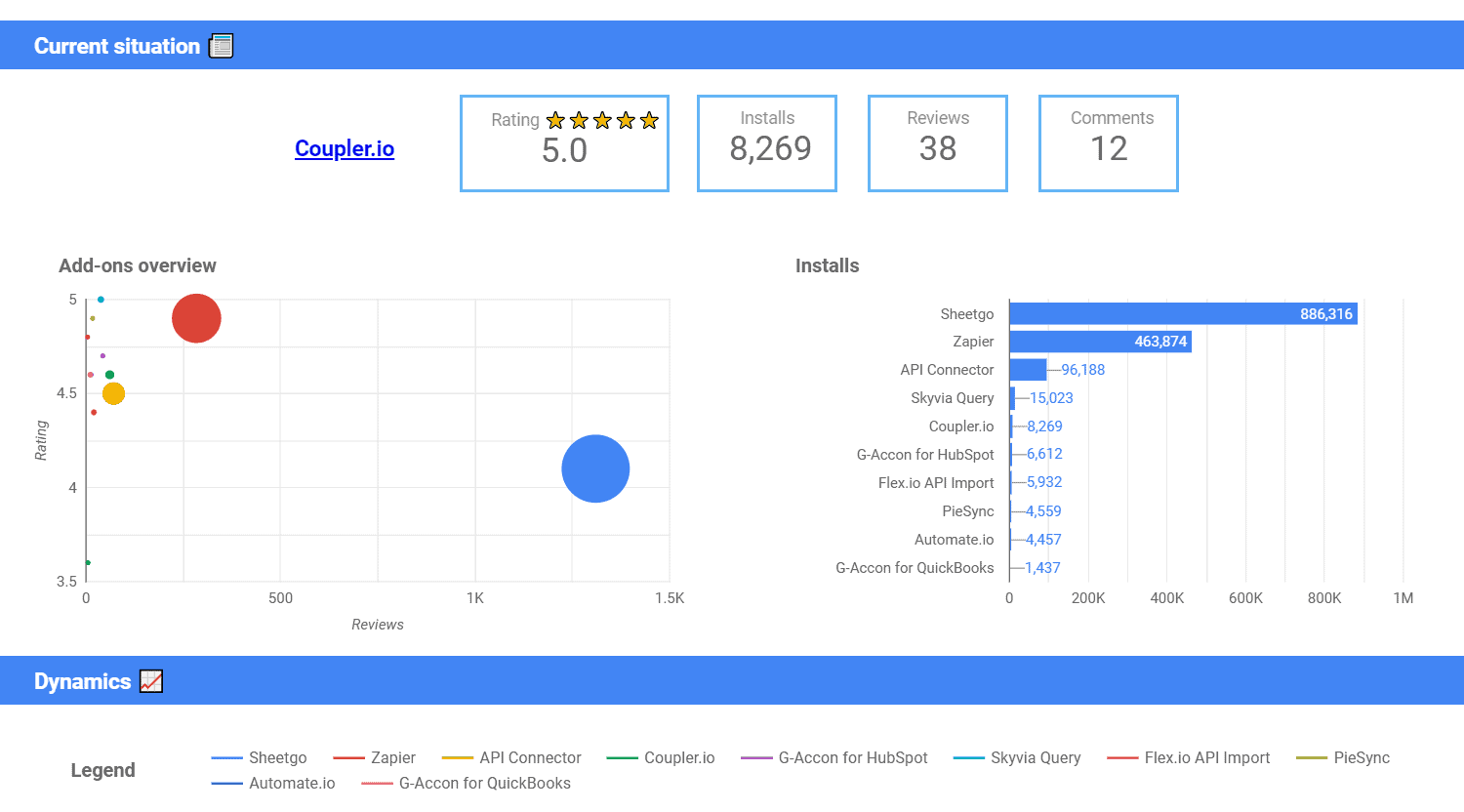Toggle G-Accon for QuickBooks in the legend
Screen dimensions: 1464x812
467,783
